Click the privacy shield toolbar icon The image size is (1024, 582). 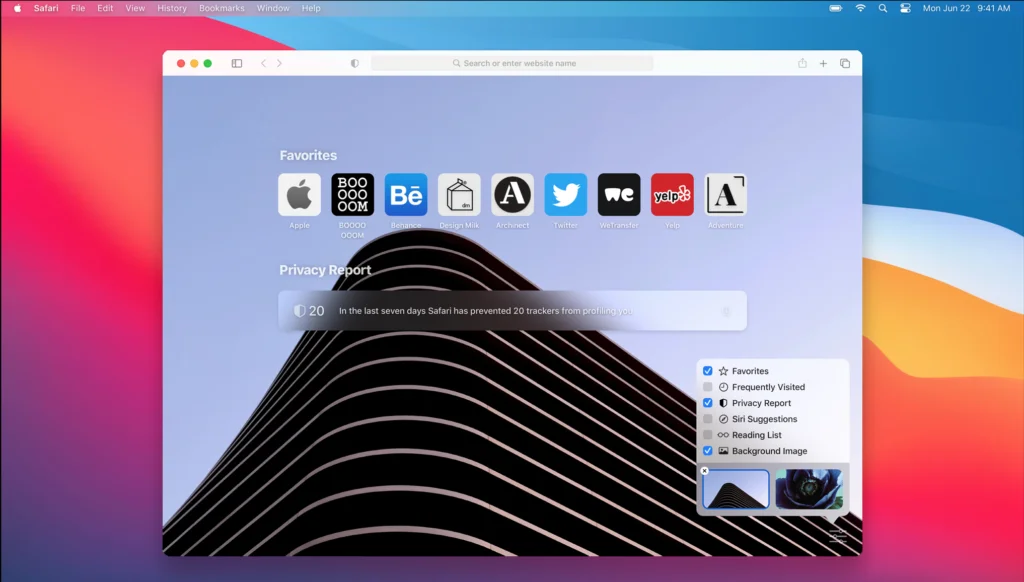click(x=355, y=63)
